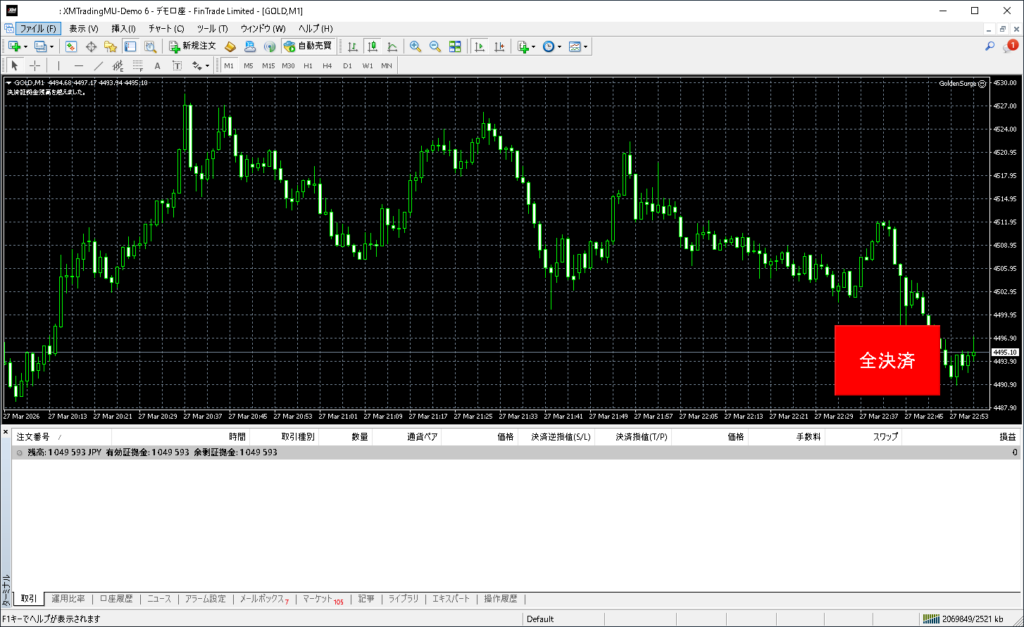
Task: Switch chart to candlestick mode
Action: point(372,47)
